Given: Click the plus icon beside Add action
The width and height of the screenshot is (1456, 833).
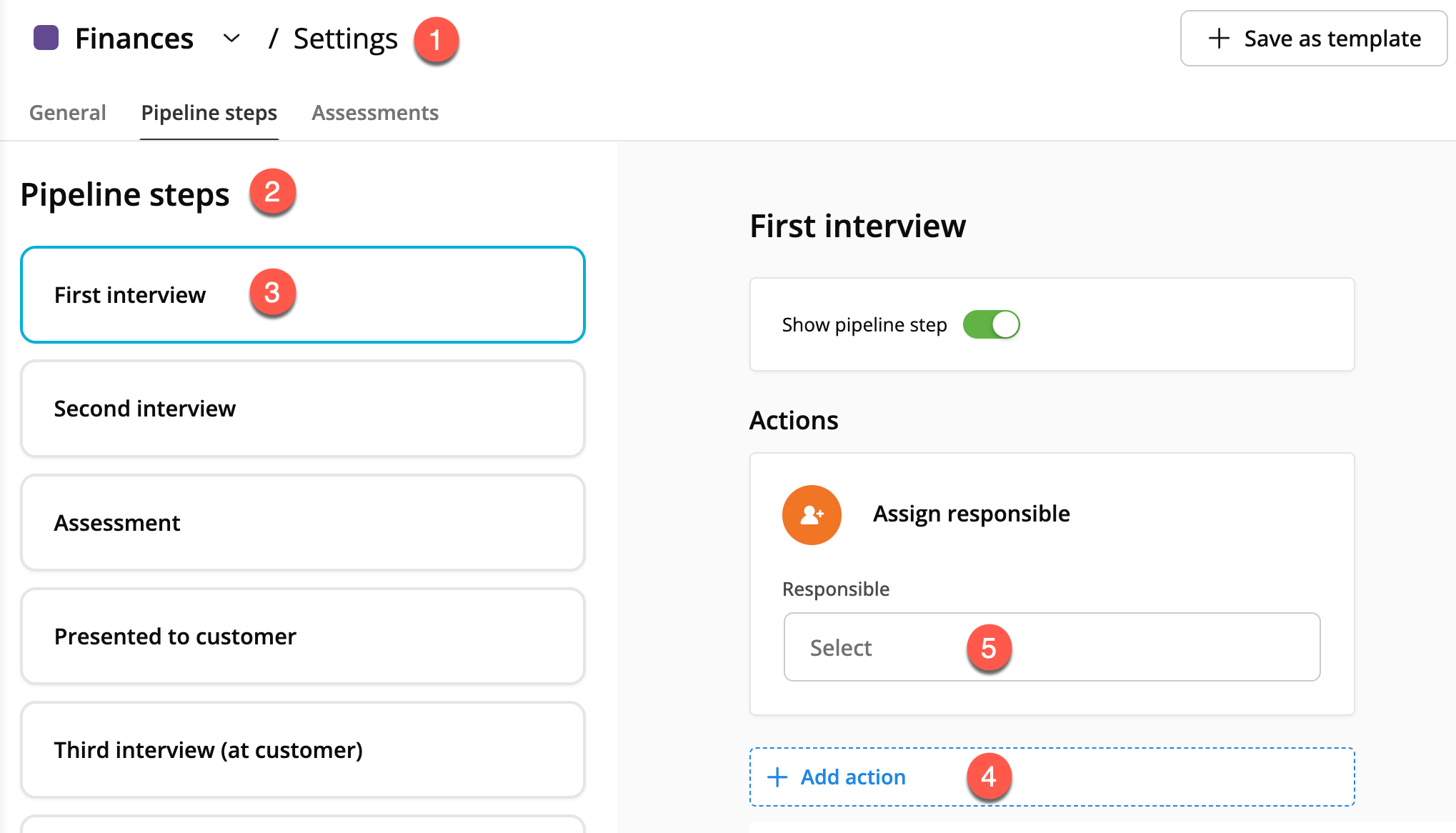Looking at the screenshot, I should click(x=777, y=777).
